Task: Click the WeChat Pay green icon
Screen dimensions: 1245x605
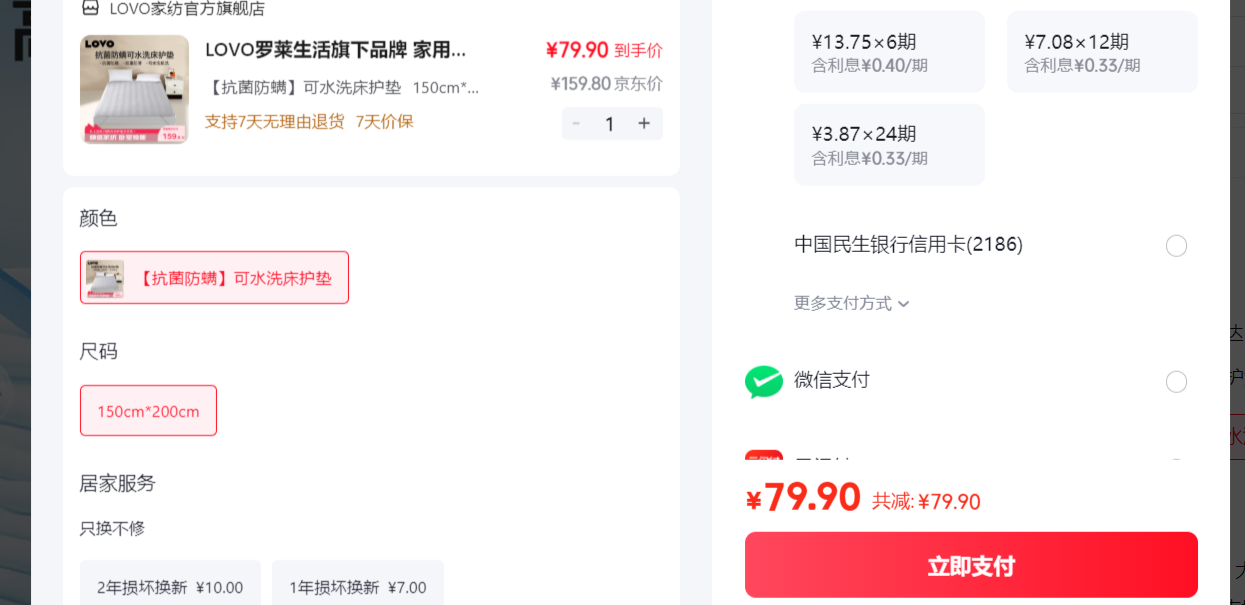Action: point(764,381)
